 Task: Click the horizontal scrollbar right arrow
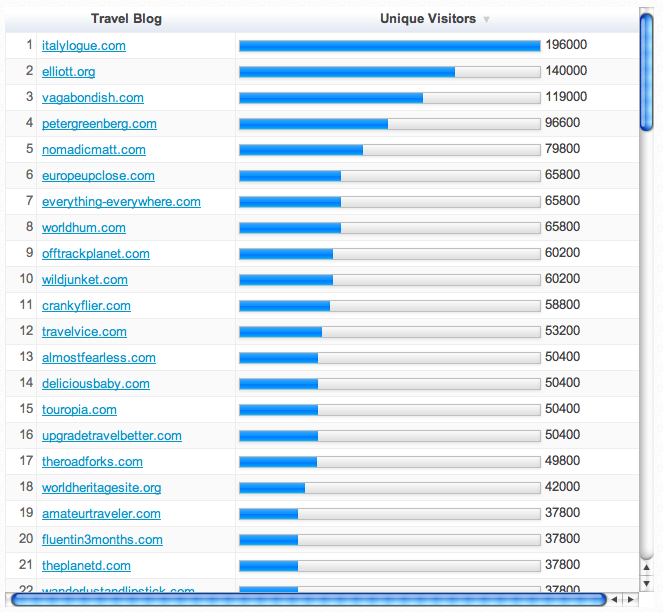(630, 599)
